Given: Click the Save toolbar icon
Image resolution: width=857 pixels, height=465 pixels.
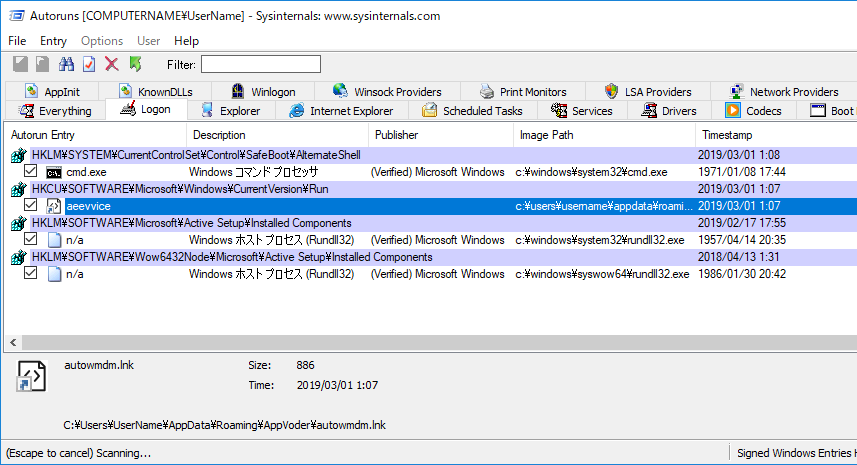Looking at the screenshot, I should tap(43, 64).
